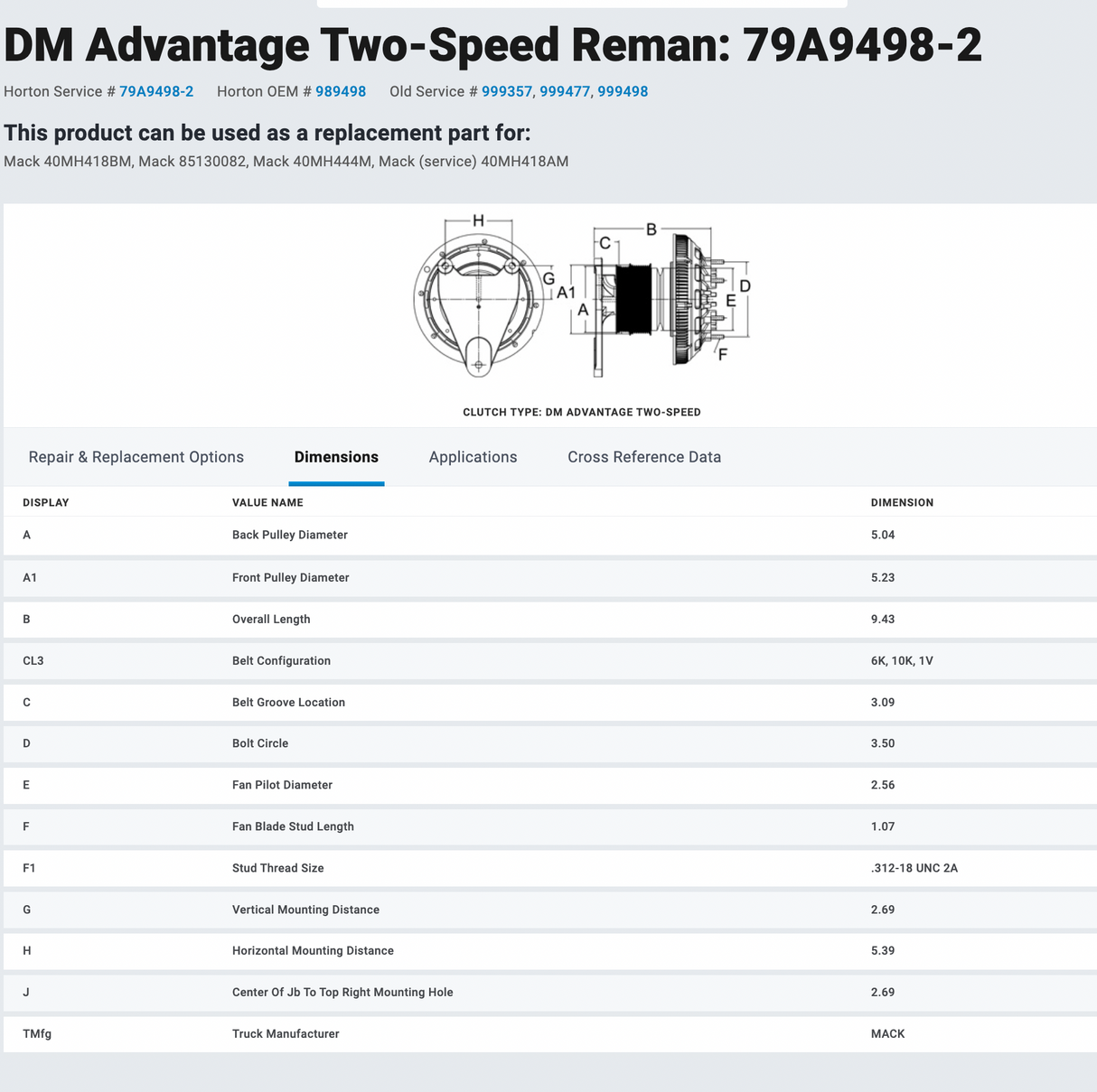The height and width of the screenshot is (1092, 1097).
Task: Open the Repair & Replacement Options tab
Action: (x=136, y=457)
